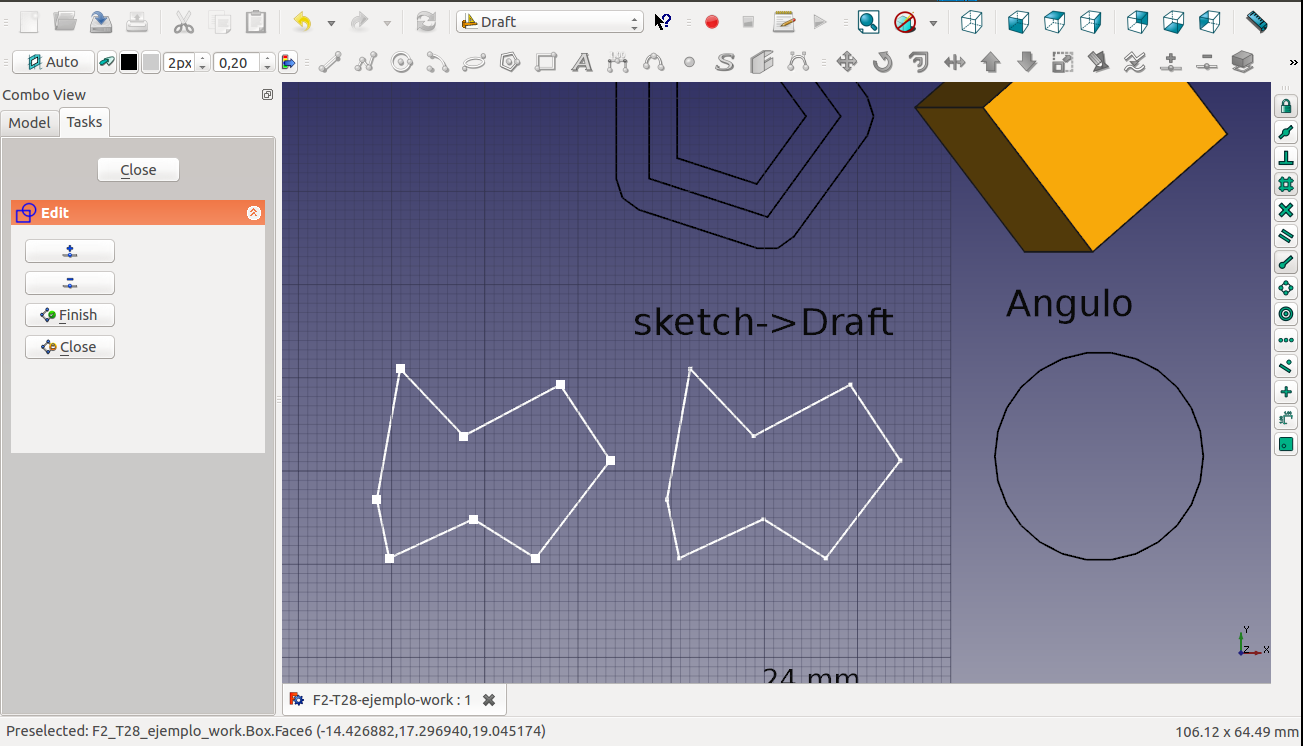Click the measure distance ruler icon
The width and height of the screenshot is (1303, 746).
pyautogui.click(x=1257, y=21)
